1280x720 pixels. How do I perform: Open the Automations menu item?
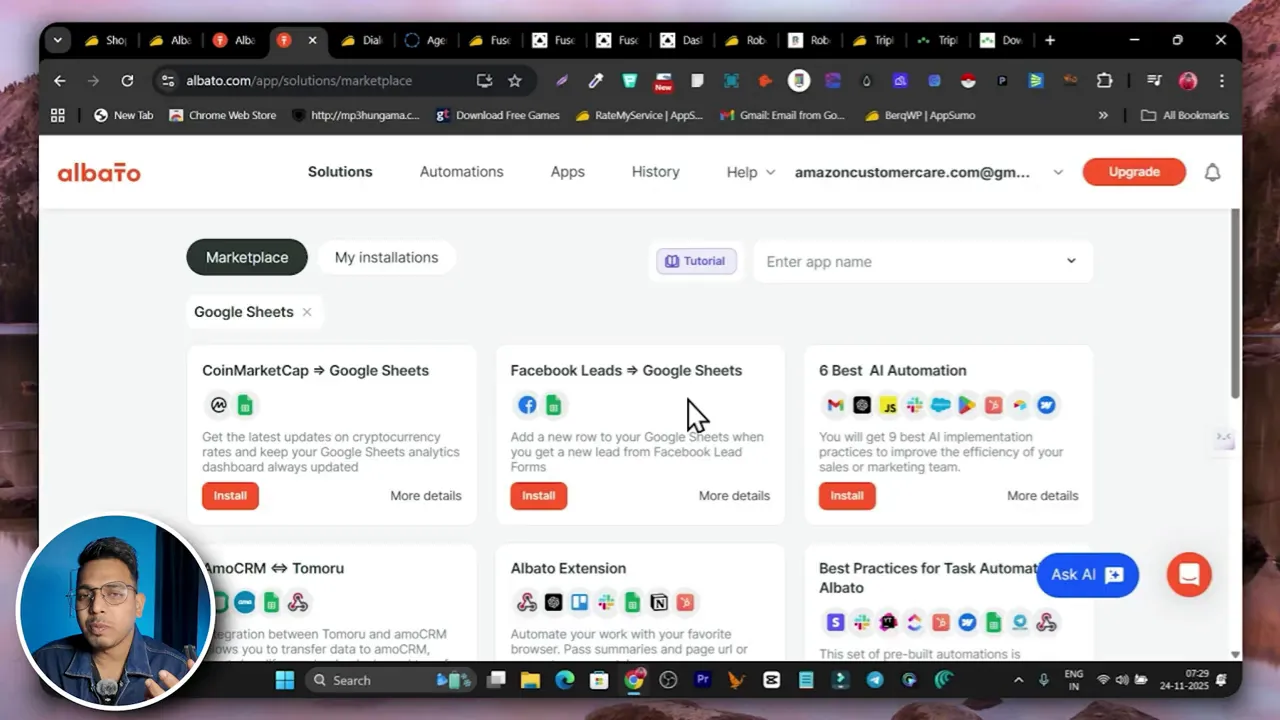click(x=461, y=171)
